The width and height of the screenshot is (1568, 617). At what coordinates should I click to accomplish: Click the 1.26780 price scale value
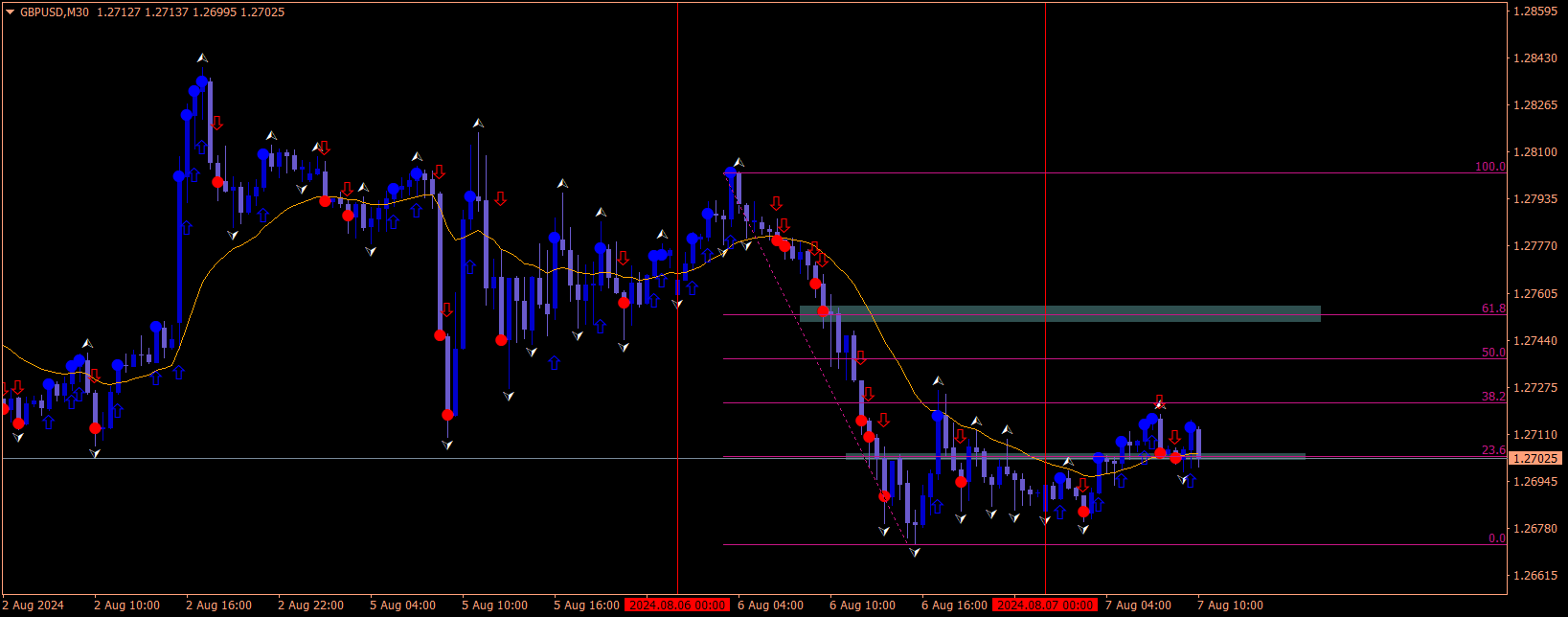tap(1535, 529)
